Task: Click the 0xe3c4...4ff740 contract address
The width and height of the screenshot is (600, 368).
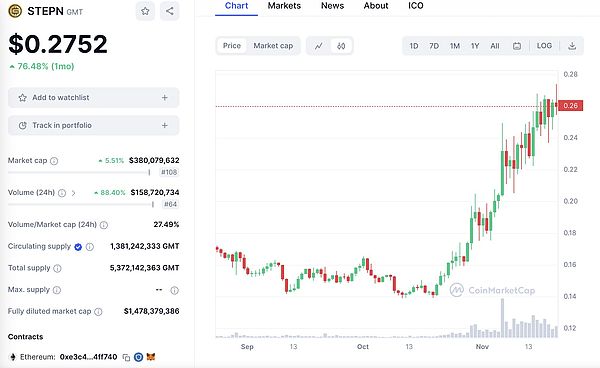Action: [x=88, y=357]
